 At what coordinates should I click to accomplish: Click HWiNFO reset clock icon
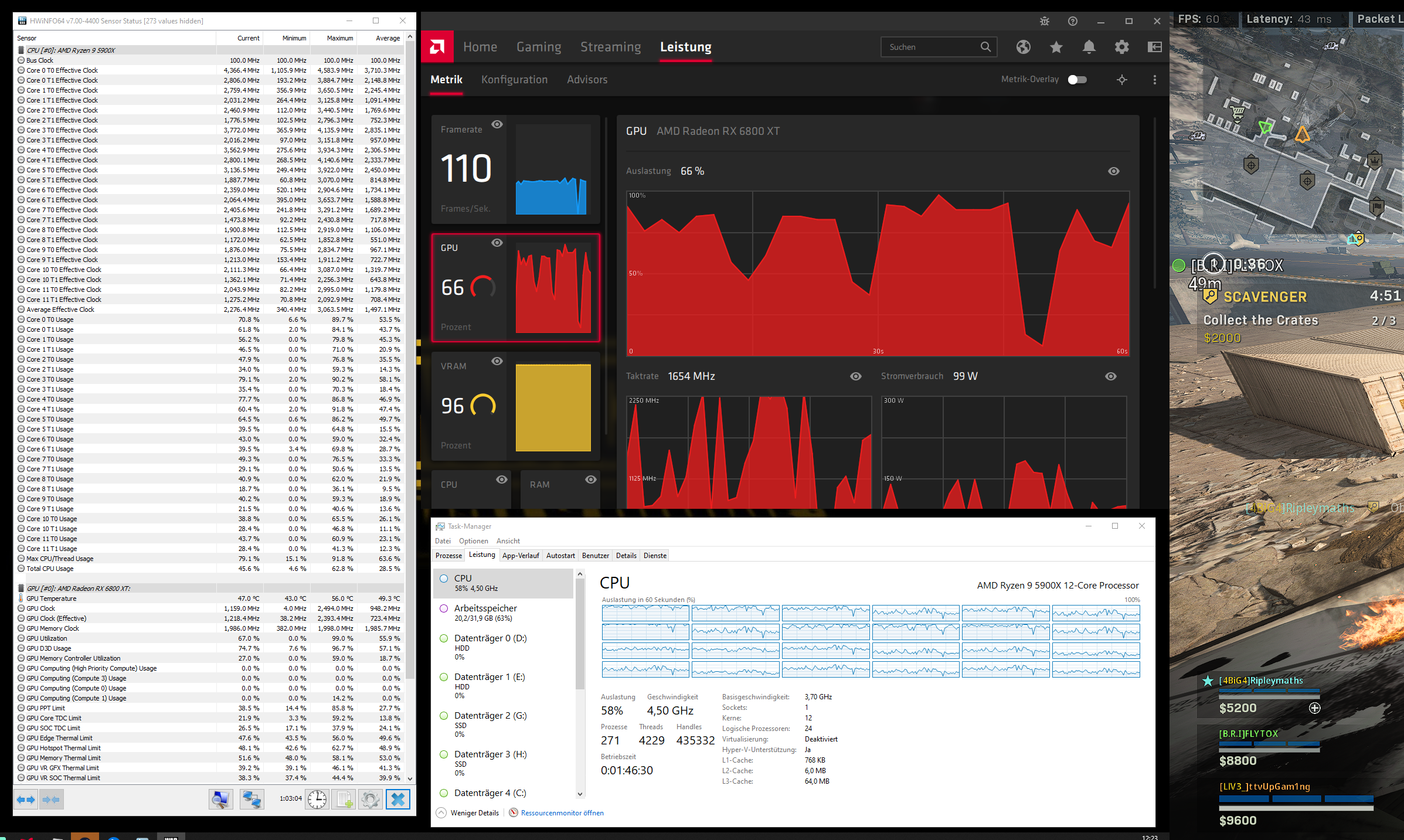click(317, 800)
